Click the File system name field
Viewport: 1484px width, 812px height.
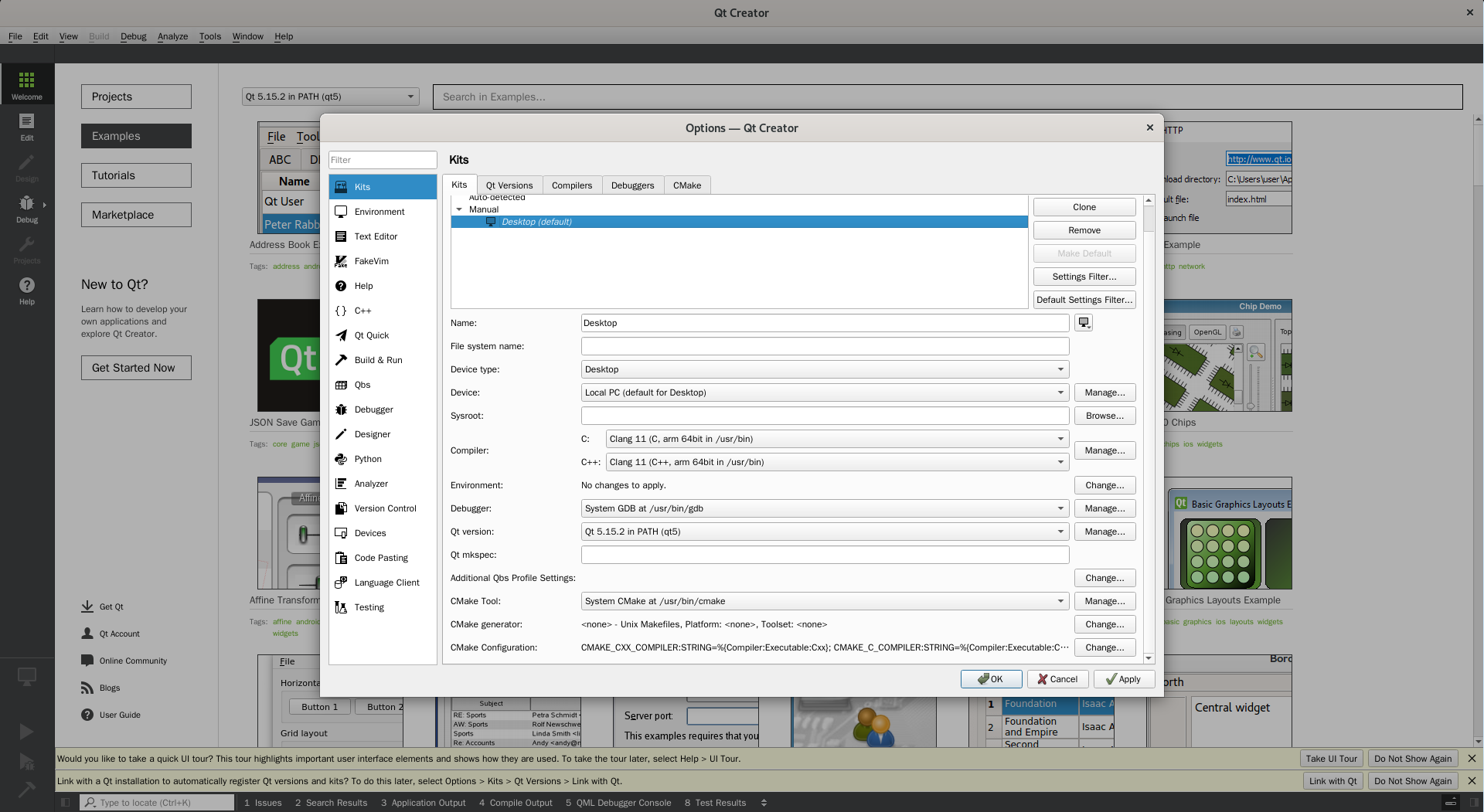click(825, 346)
